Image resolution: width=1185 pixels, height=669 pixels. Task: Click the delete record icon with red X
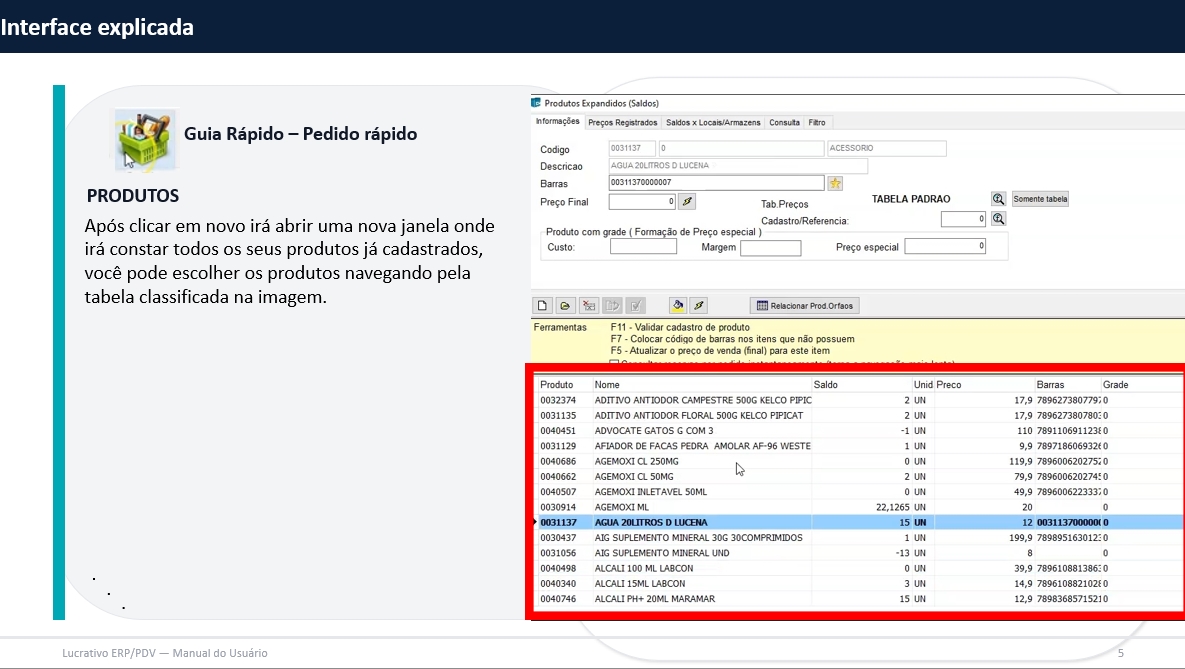pyautogui.click(x=589, y=306)
